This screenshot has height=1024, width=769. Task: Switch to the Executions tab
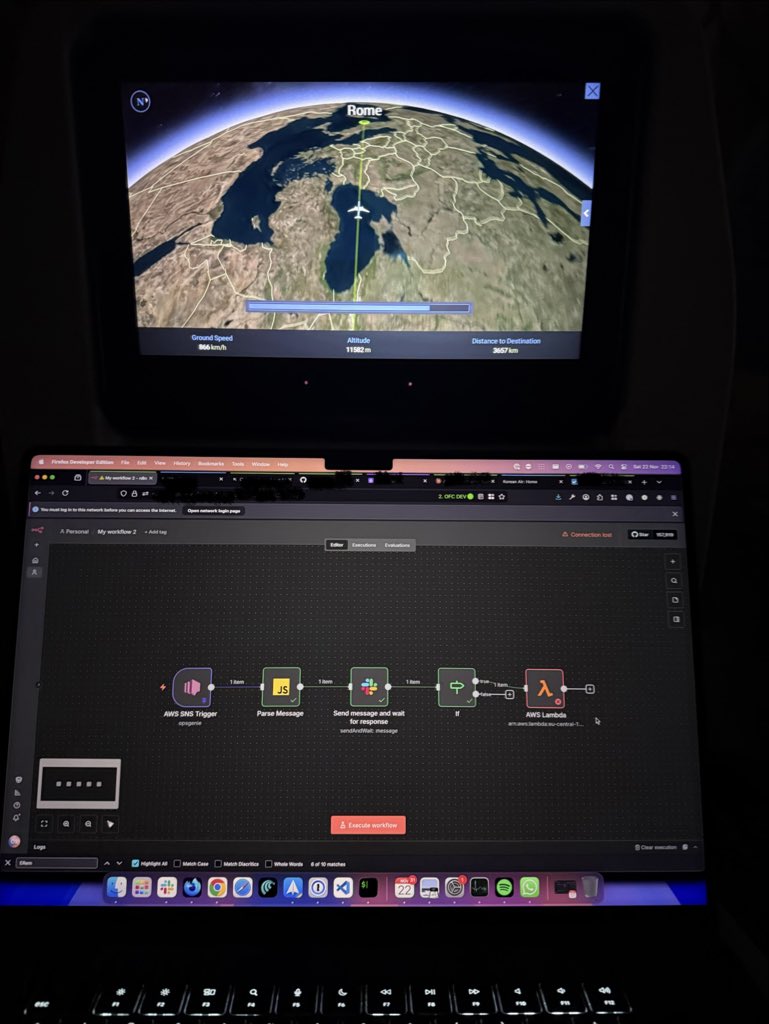(x=364, y=545)
